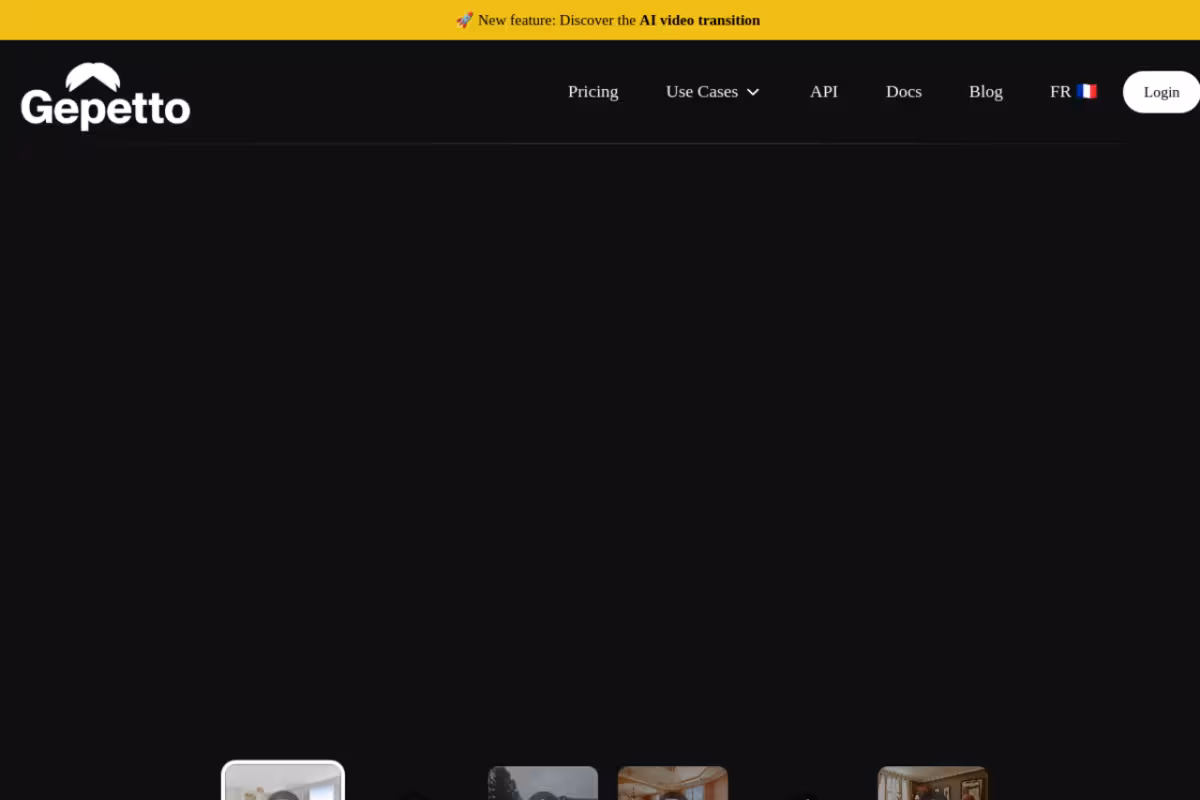The image size is (1200, 800).
Task: Select the white-bordered room thumbnail
Action: tap(283, 782)
